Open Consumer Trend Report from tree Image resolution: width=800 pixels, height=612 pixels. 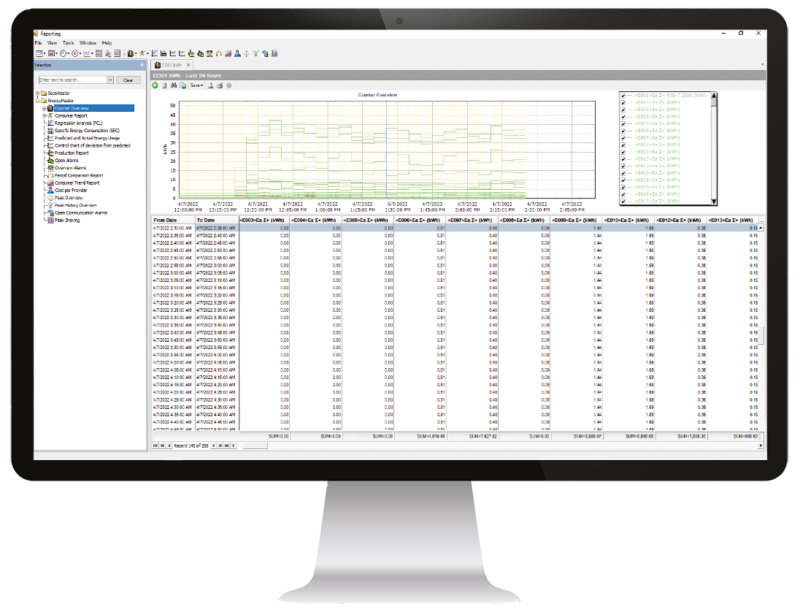point(77,183)
